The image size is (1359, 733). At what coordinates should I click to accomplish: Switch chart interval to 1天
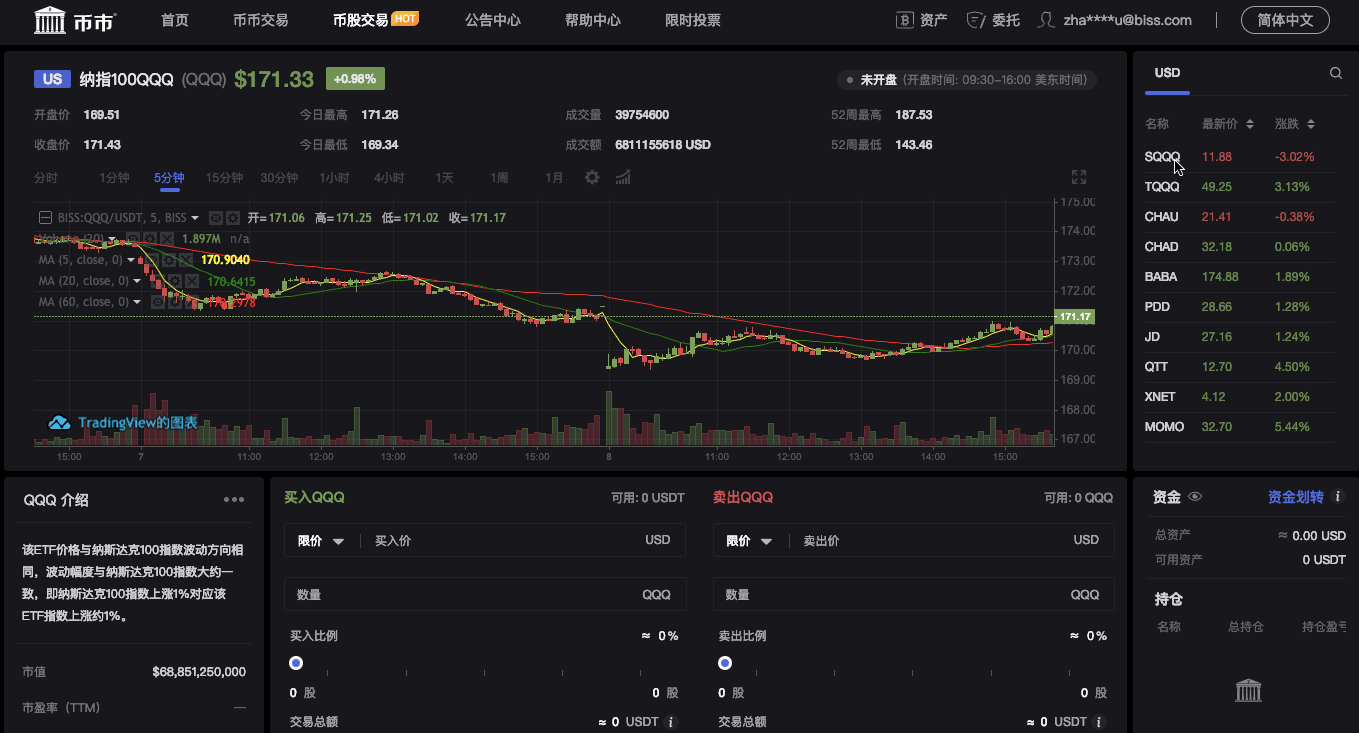tap(444, 178)
